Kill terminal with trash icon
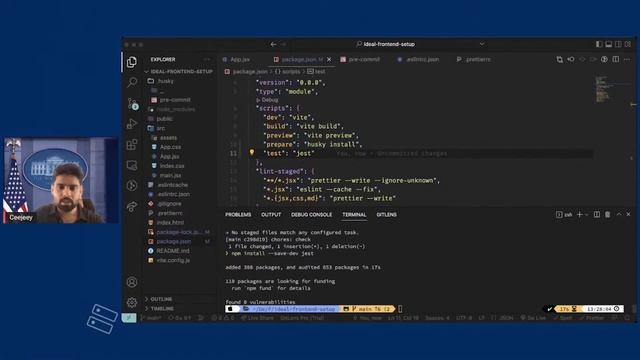Image resolution: width=640 pixels, height=360 pixels. pos(608,214)
